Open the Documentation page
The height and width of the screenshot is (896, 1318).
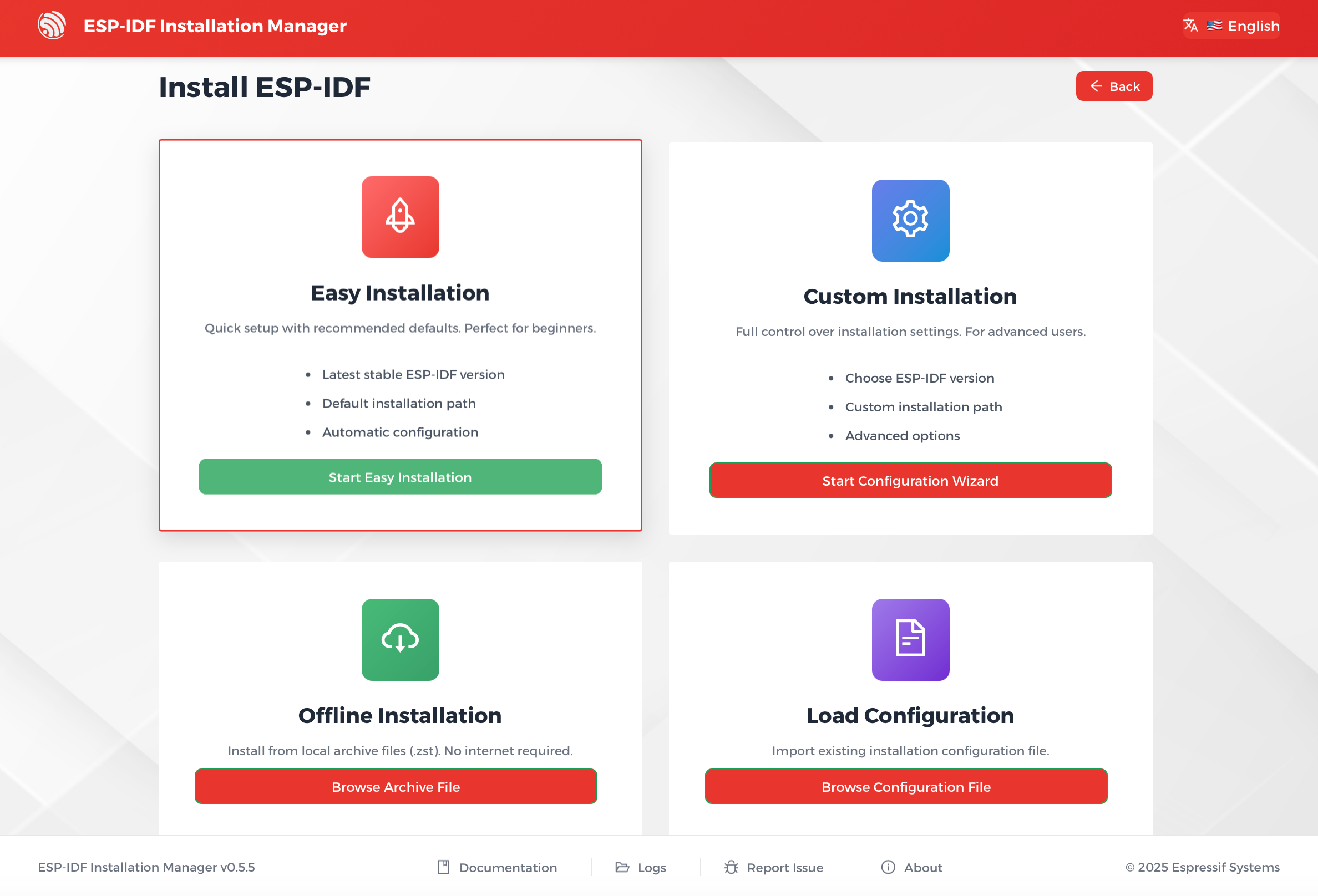[508, 867]
